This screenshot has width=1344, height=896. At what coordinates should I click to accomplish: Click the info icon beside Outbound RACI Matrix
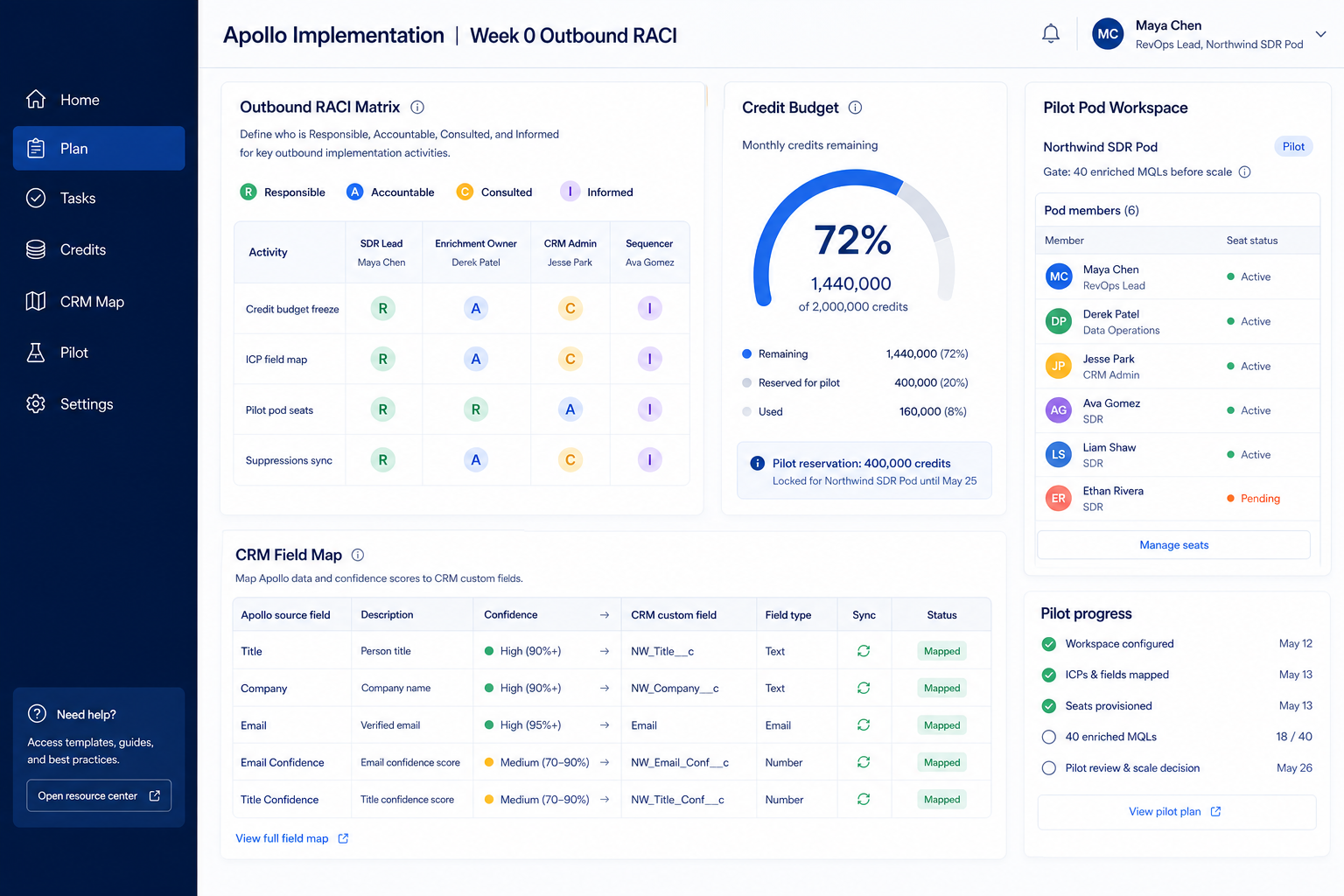417,108
